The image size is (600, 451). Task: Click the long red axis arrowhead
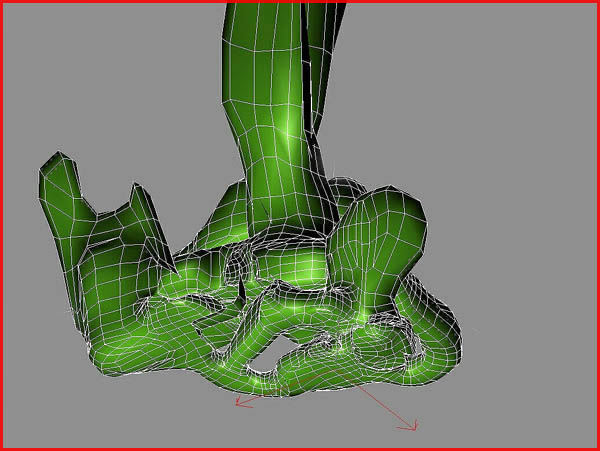[411, 427]
